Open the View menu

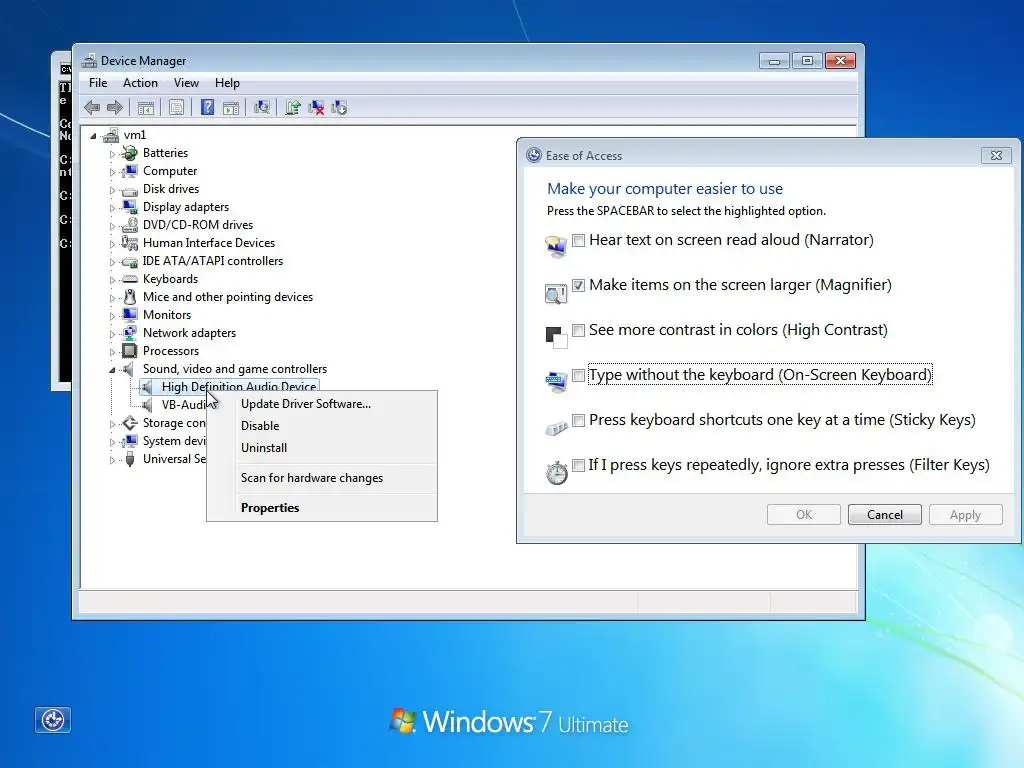pos(186,83)
